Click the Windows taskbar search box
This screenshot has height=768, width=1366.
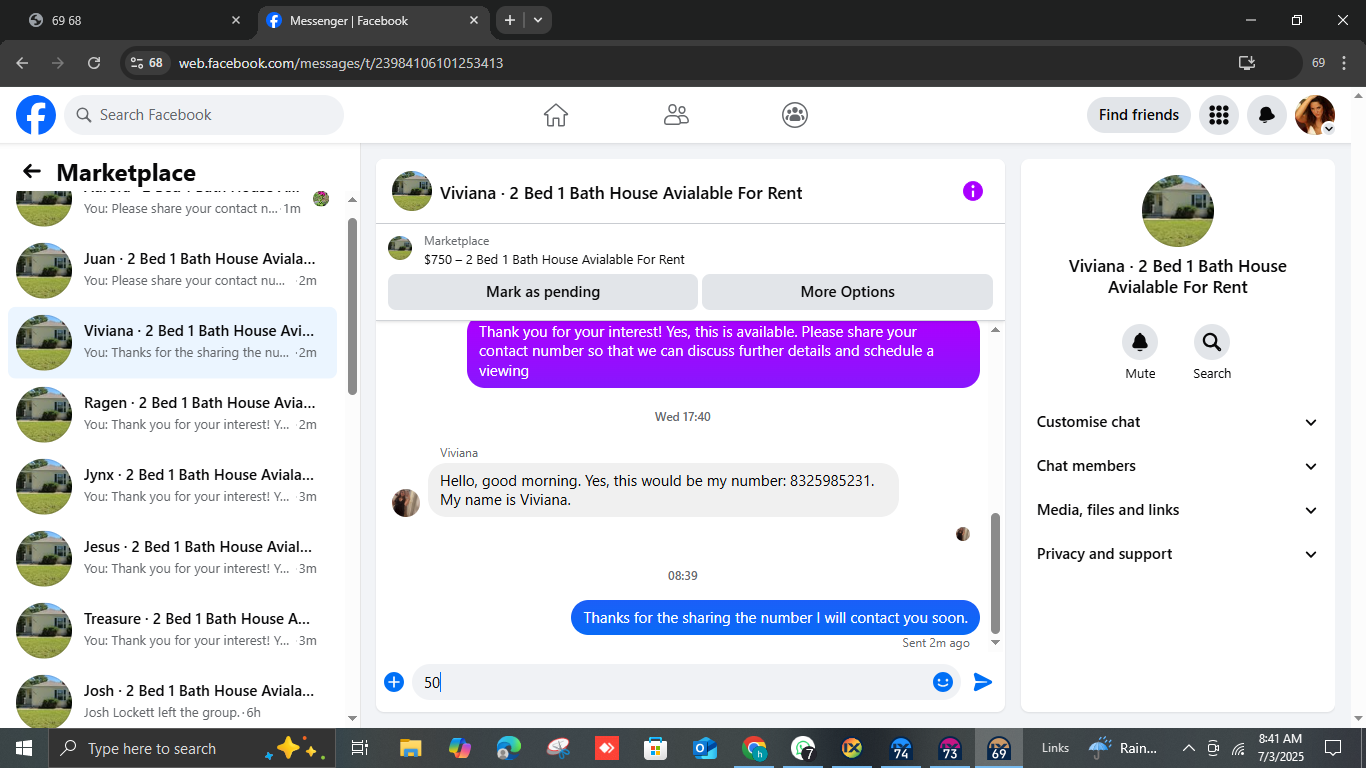pos(190,748)
